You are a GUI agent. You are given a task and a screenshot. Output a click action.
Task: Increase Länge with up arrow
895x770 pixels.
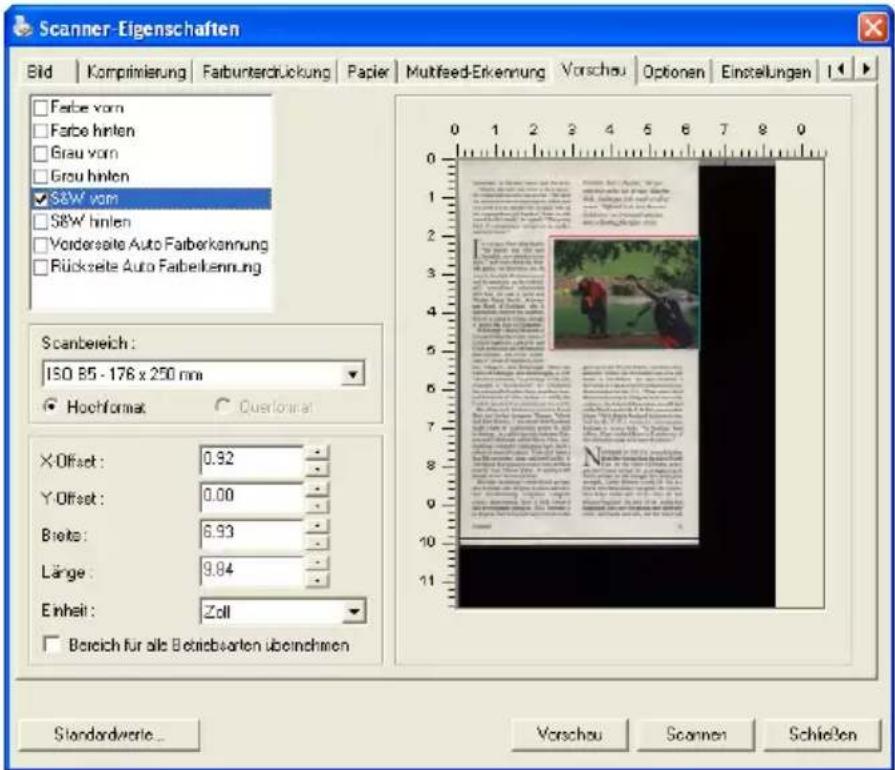tap(317, 563)
